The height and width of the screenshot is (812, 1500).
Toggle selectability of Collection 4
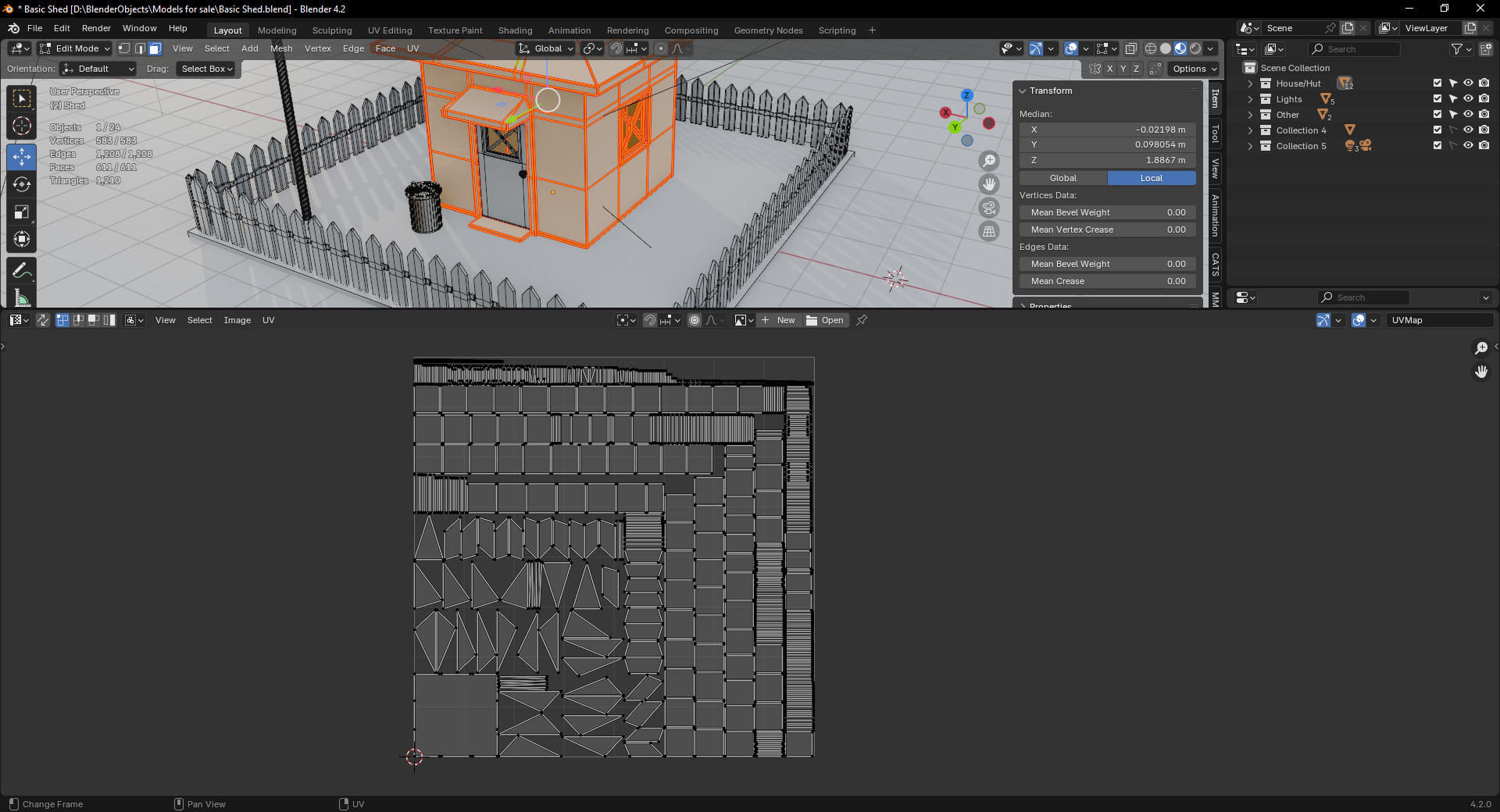[x=1453, y=130]
